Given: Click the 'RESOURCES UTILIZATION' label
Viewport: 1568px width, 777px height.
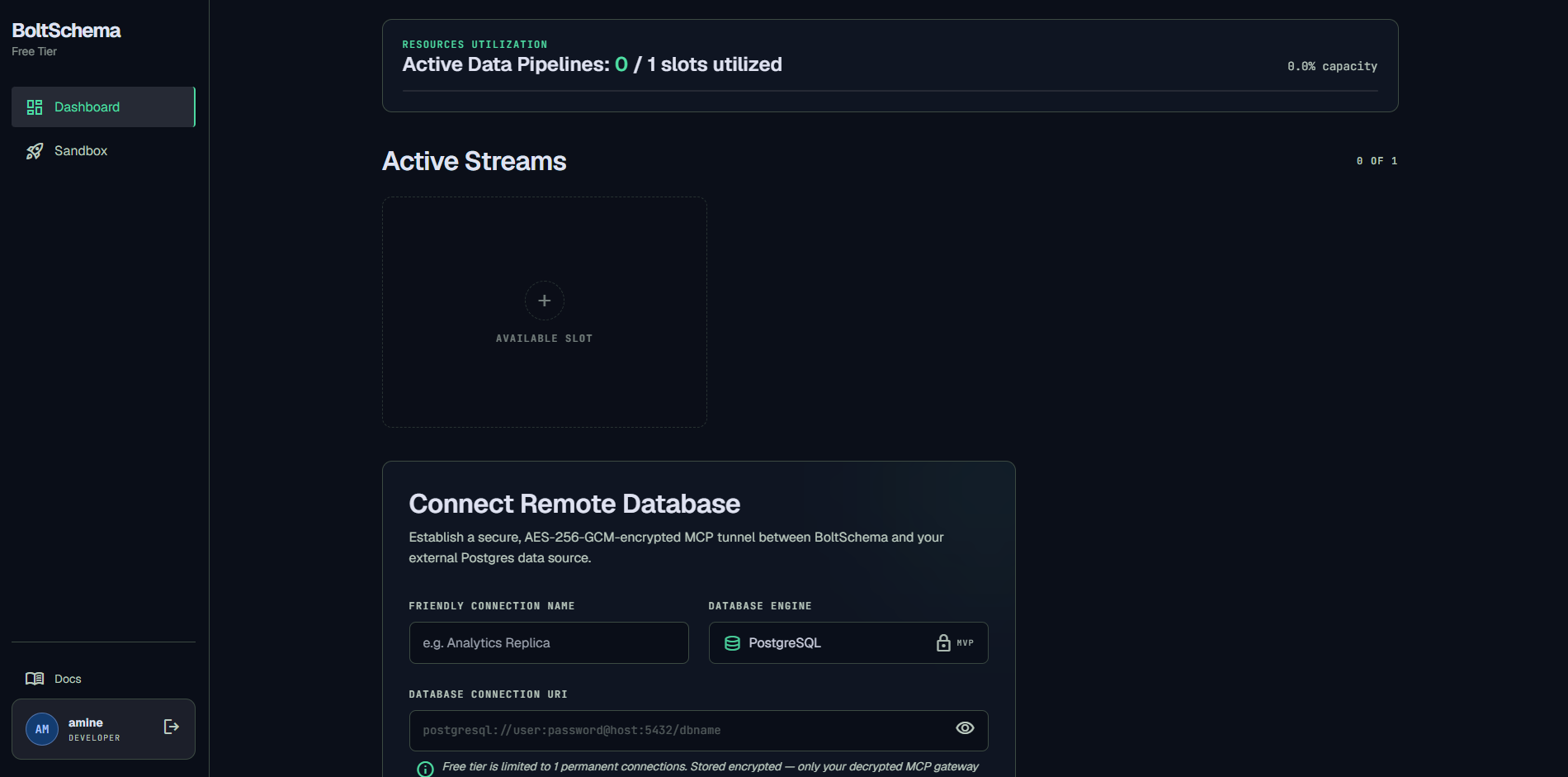Looking at the screenshot, I should point(475,45).
